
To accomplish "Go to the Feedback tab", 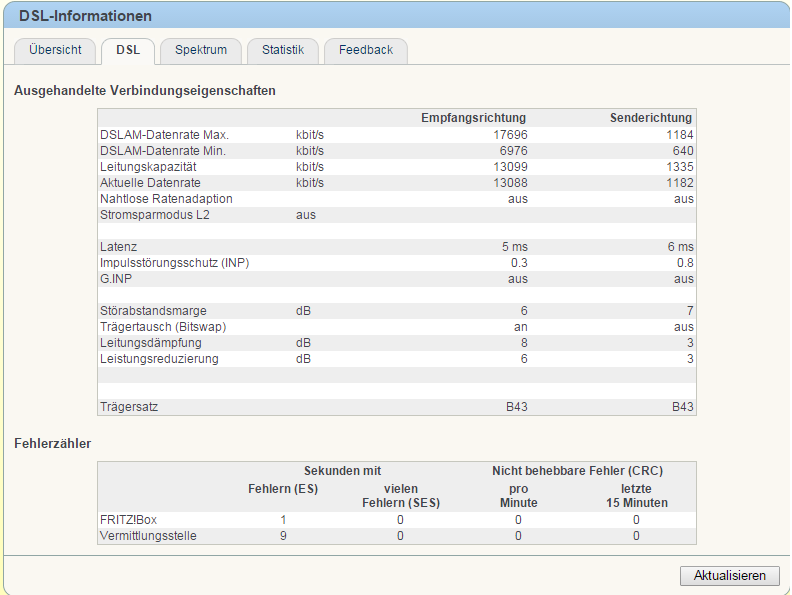I will 366,51.
